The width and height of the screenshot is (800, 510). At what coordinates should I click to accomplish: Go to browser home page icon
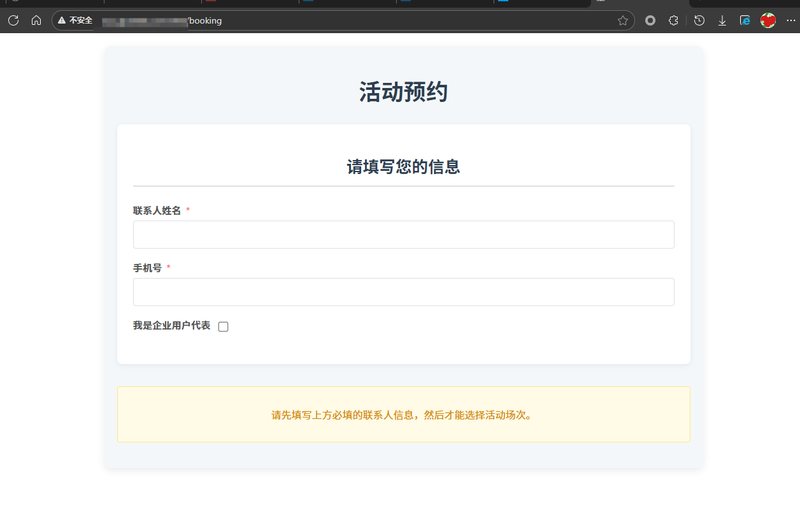click(x=36, y=20)
